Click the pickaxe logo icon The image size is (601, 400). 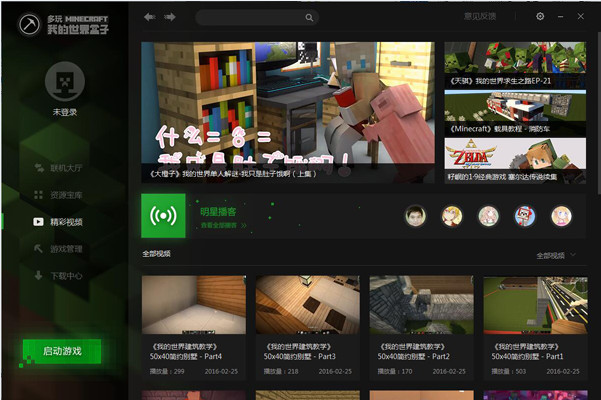(29, 24)
